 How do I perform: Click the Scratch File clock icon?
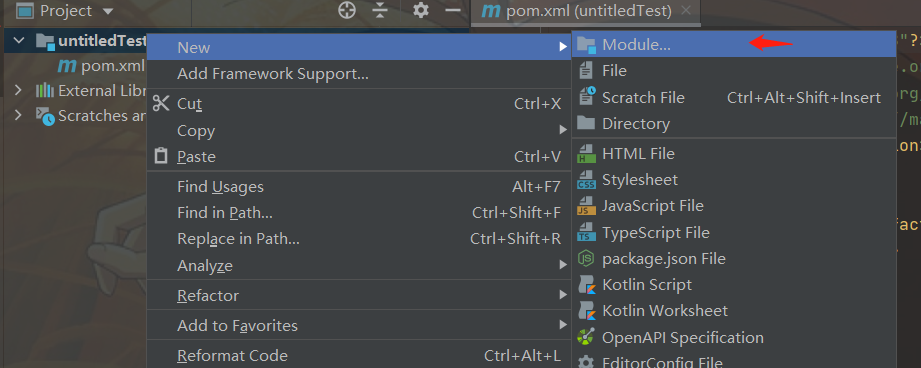pos(586,96)
